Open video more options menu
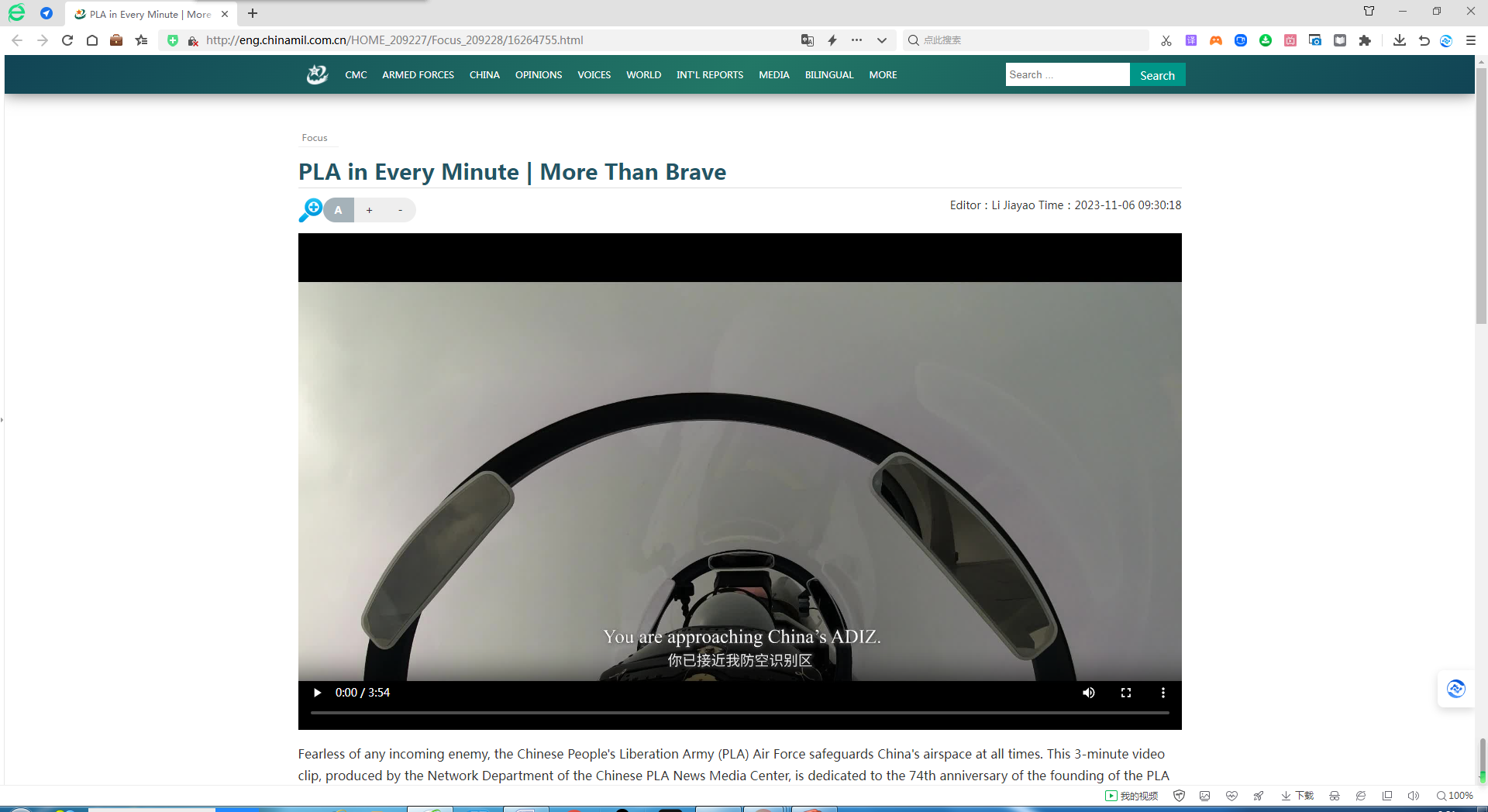The width and height of the screenshot is (1488, 812). (x=1162, y=693)
